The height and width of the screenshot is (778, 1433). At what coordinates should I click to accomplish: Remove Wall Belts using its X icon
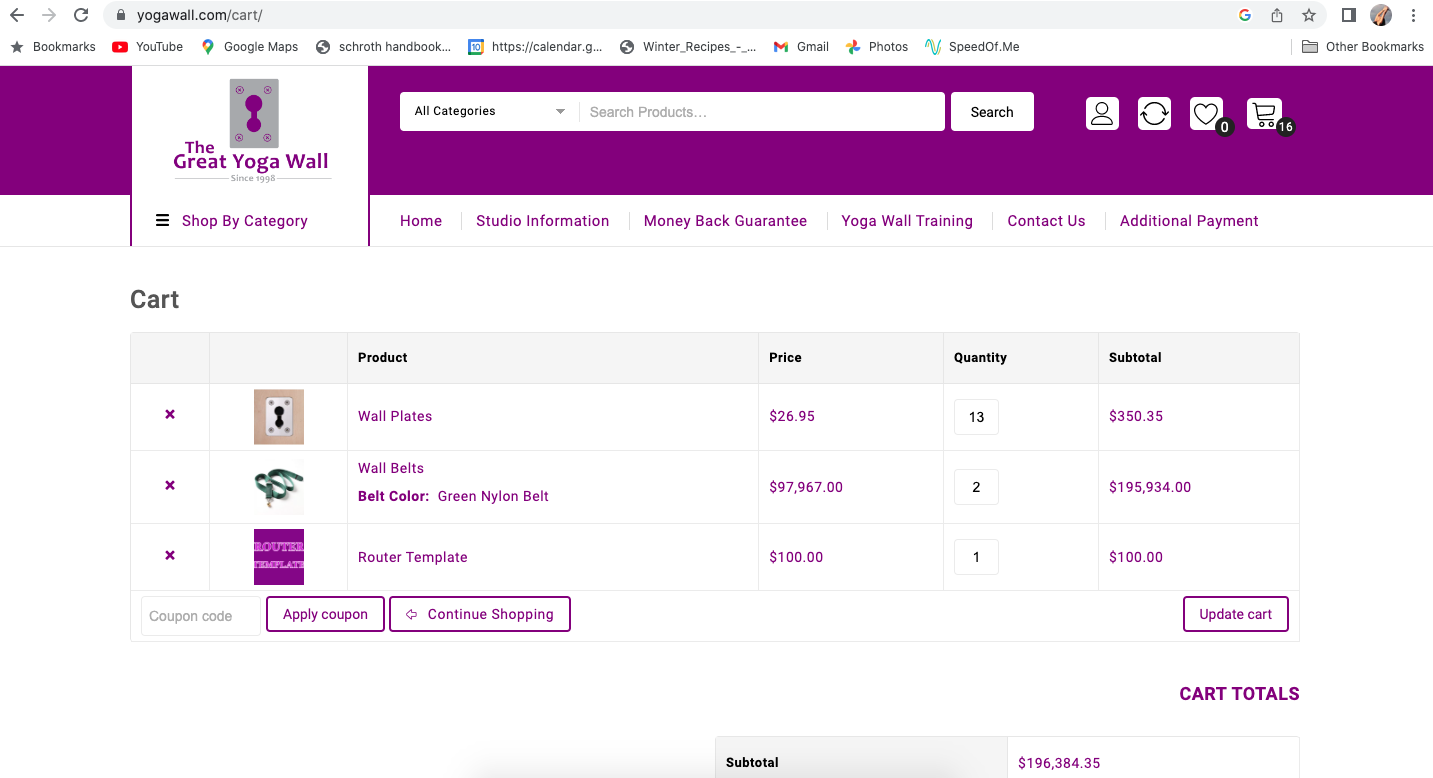(x=169, y=485)
